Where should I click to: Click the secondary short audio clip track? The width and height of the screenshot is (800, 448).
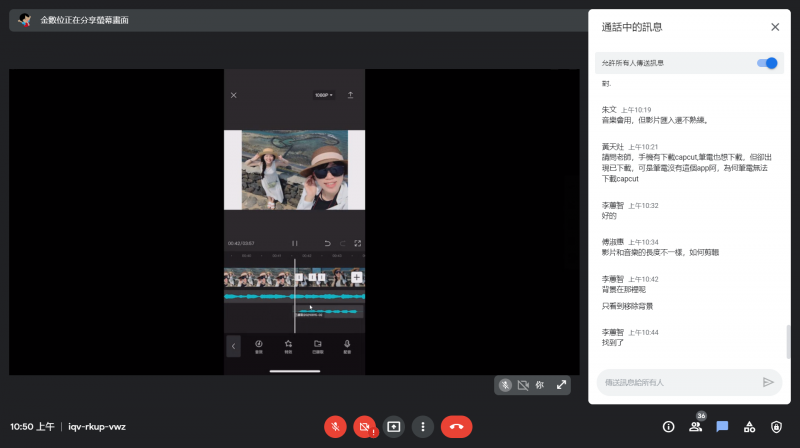[x=329, y=311]
